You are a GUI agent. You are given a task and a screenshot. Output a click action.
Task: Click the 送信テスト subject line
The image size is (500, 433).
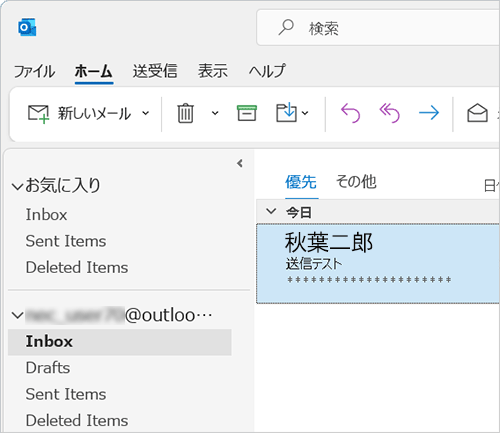tap(314, 264)
